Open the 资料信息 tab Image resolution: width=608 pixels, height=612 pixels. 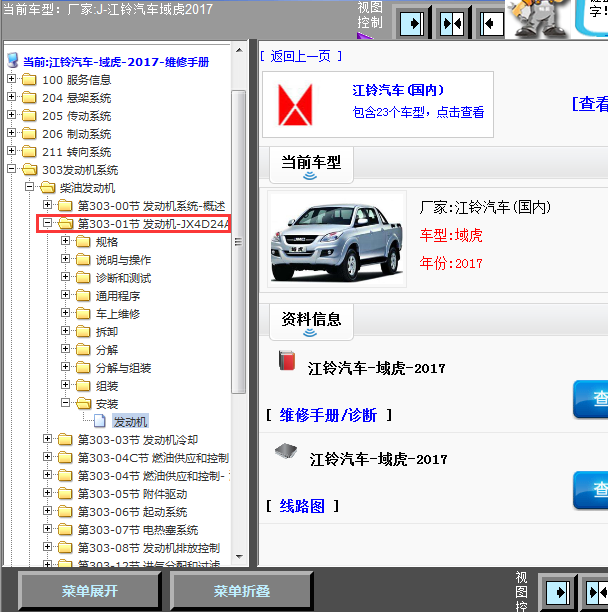311,322
